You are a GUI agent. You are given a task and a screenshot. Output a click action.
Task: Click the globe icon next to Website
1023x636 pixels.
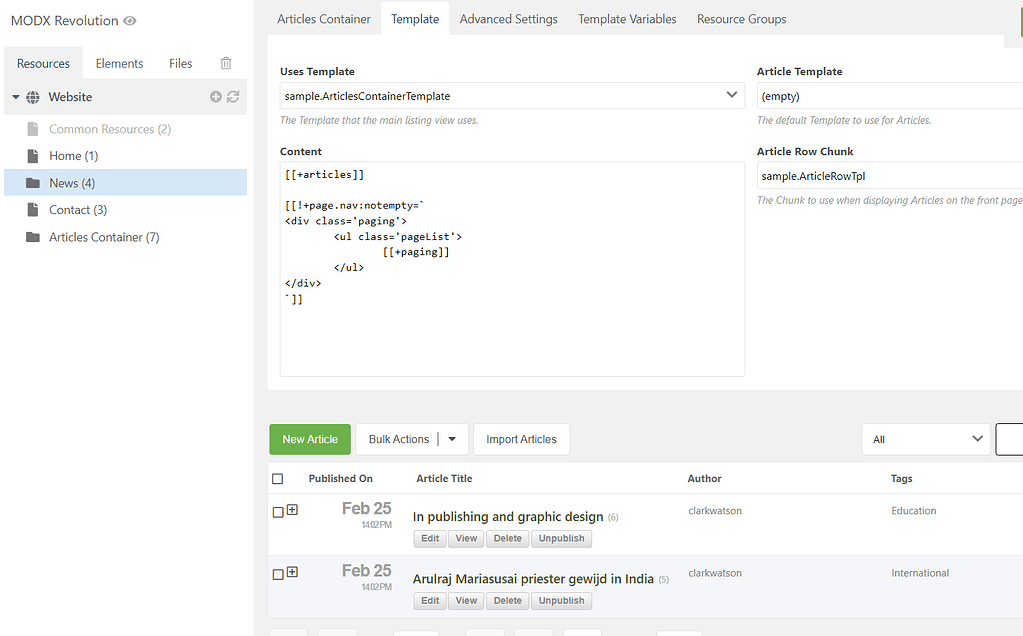click(x=33, y=96)
